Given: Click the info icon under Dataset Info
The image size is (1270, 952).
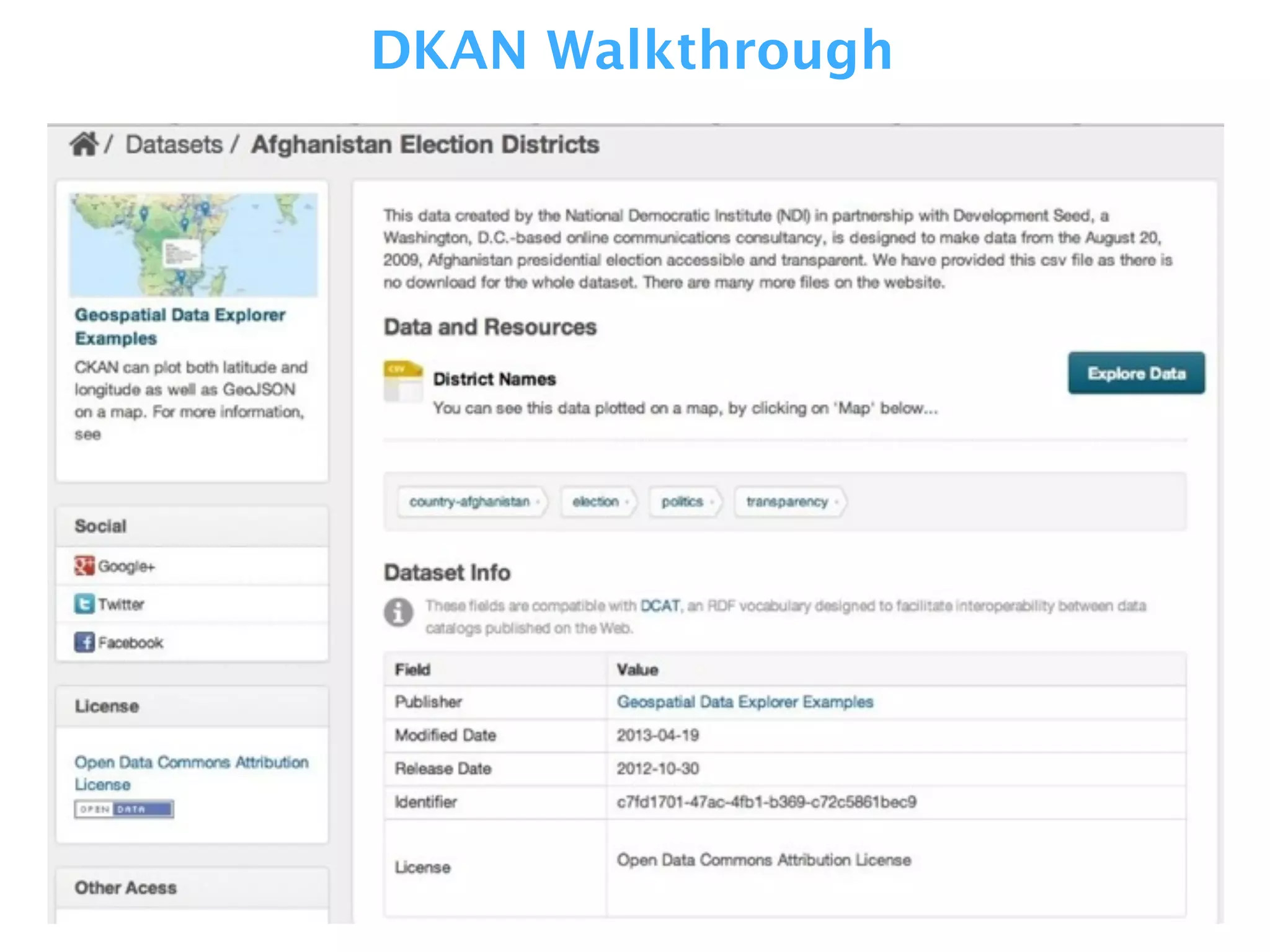Looking at the screenshot, I should 399,613.
